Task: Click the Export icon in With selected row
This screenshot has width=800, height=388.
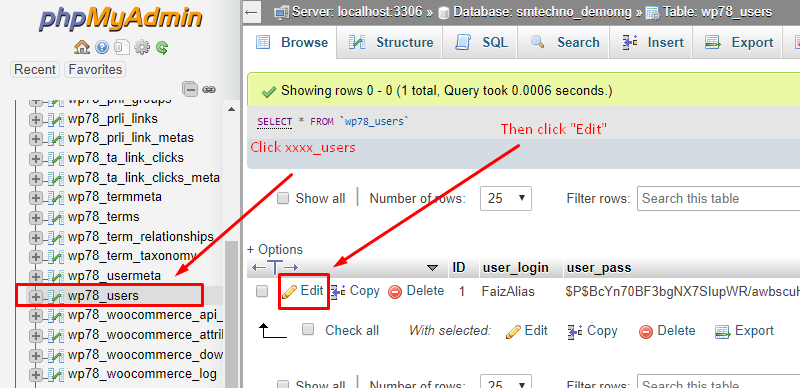Action: point(722,331)
